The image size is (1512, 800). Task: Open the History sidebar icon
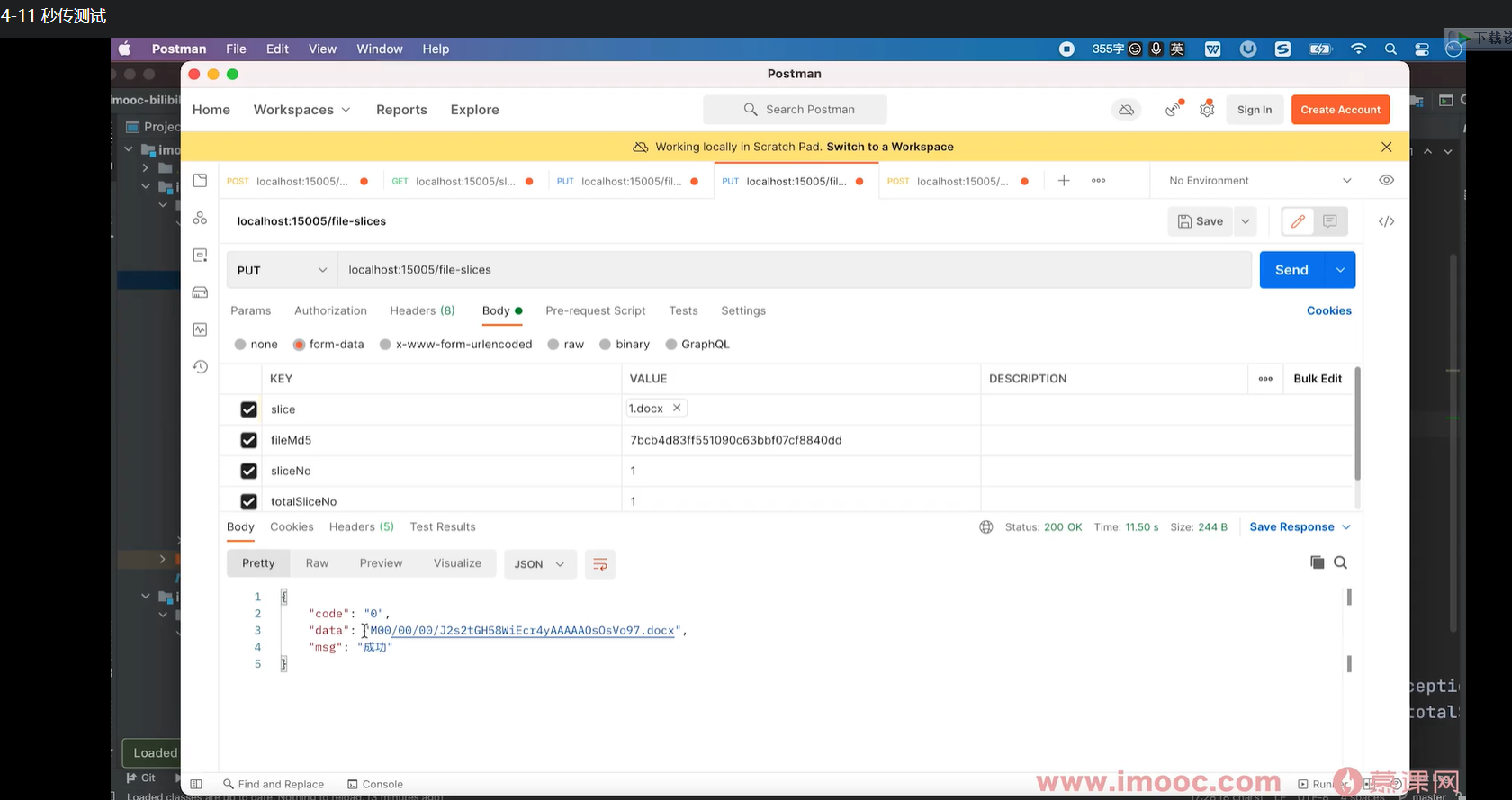(x=200, y=366)
